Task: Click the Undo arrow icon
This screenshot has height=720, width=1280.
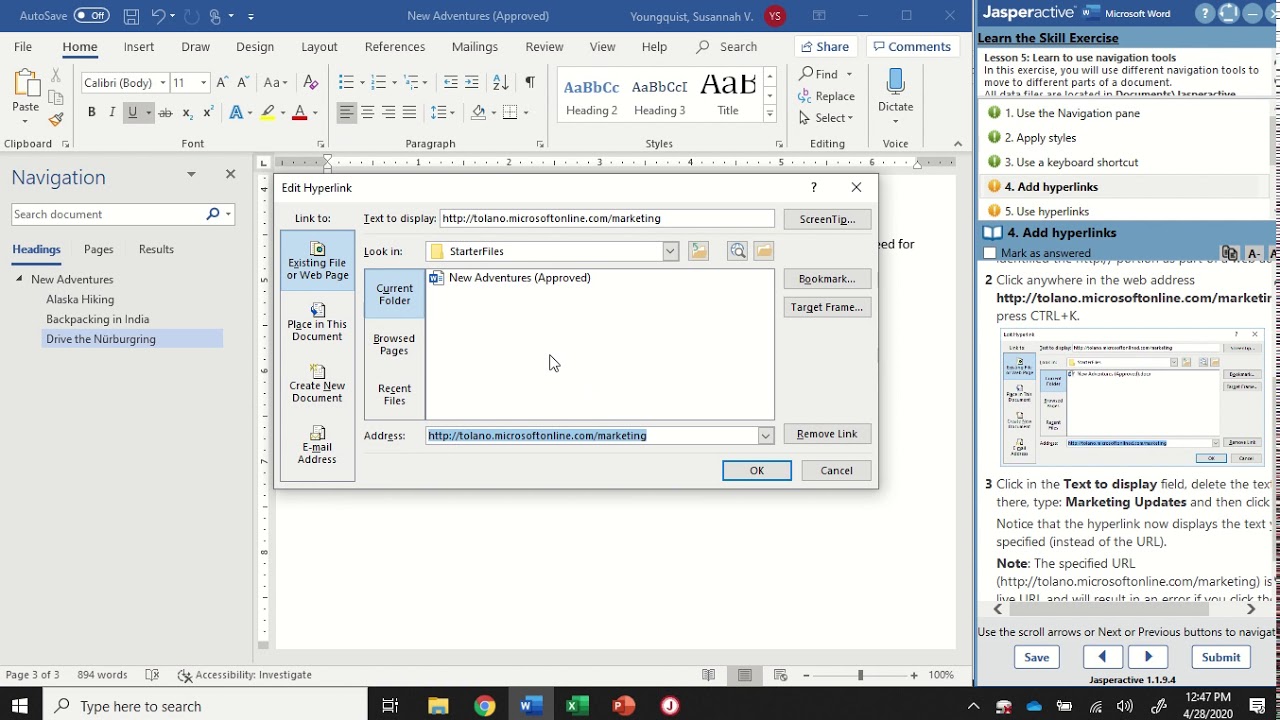Action: coord(159,16)
